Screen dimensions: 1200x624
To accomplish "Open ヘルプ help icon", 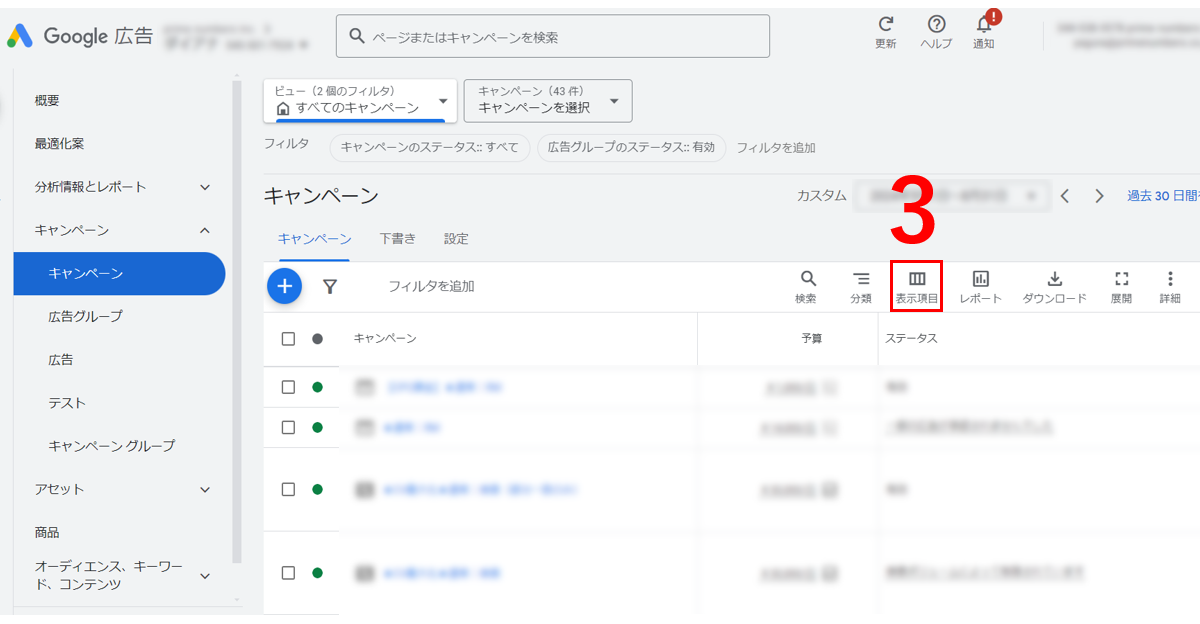I will (936, 32).
